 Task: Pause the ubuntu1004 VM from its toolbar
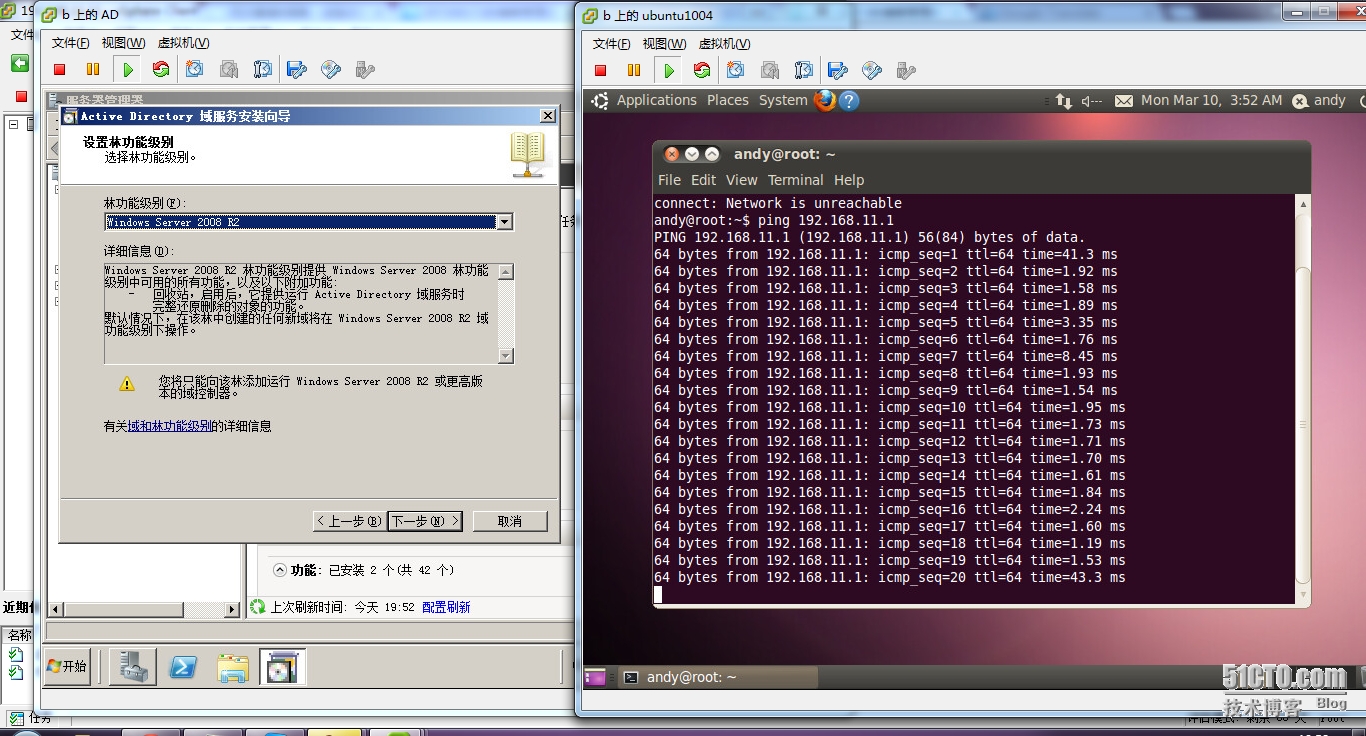(634, 70)
